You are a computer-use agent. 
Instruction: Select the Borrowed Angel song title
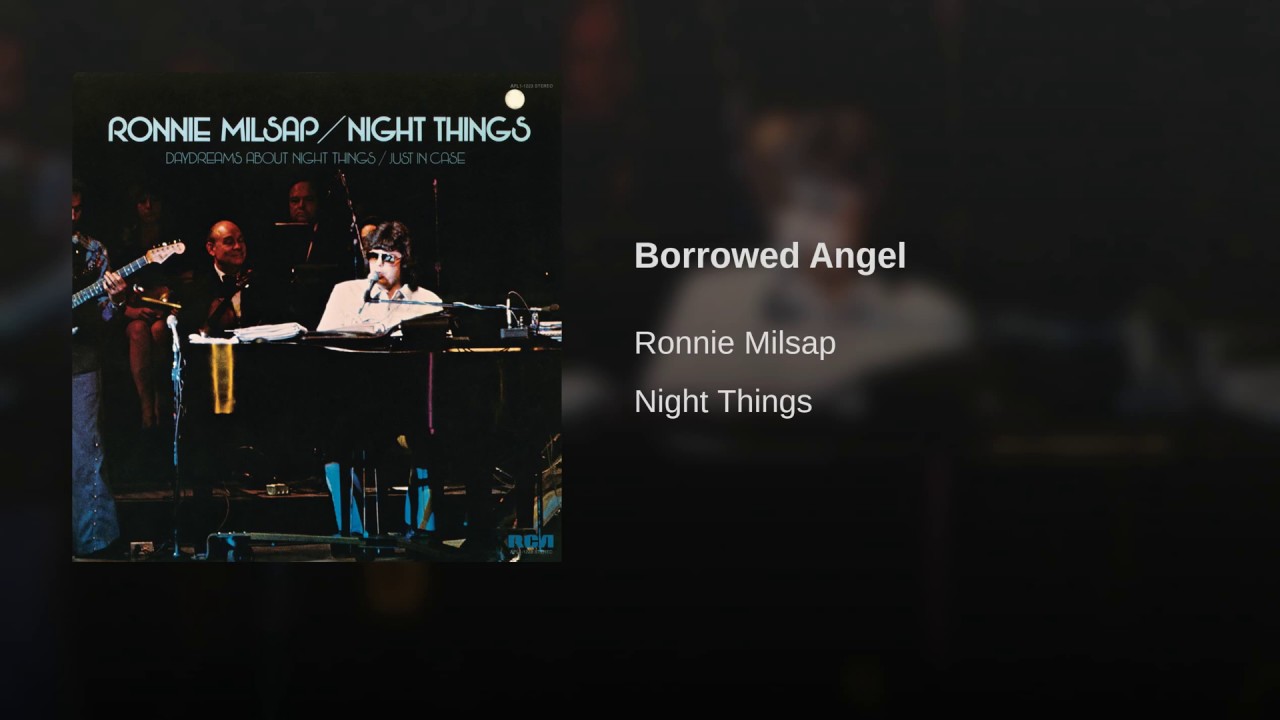coord(770,256)
